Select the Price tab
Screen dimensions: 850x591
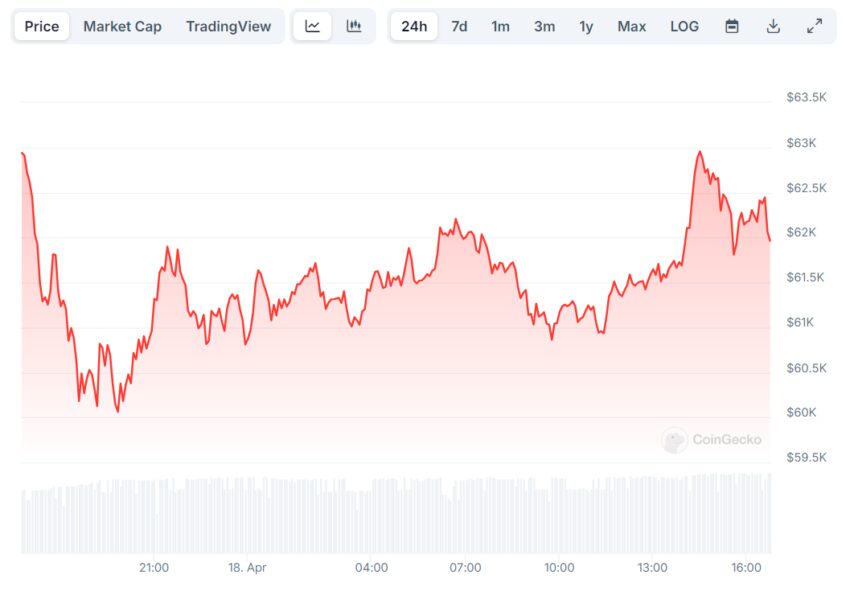pos(42,26)
